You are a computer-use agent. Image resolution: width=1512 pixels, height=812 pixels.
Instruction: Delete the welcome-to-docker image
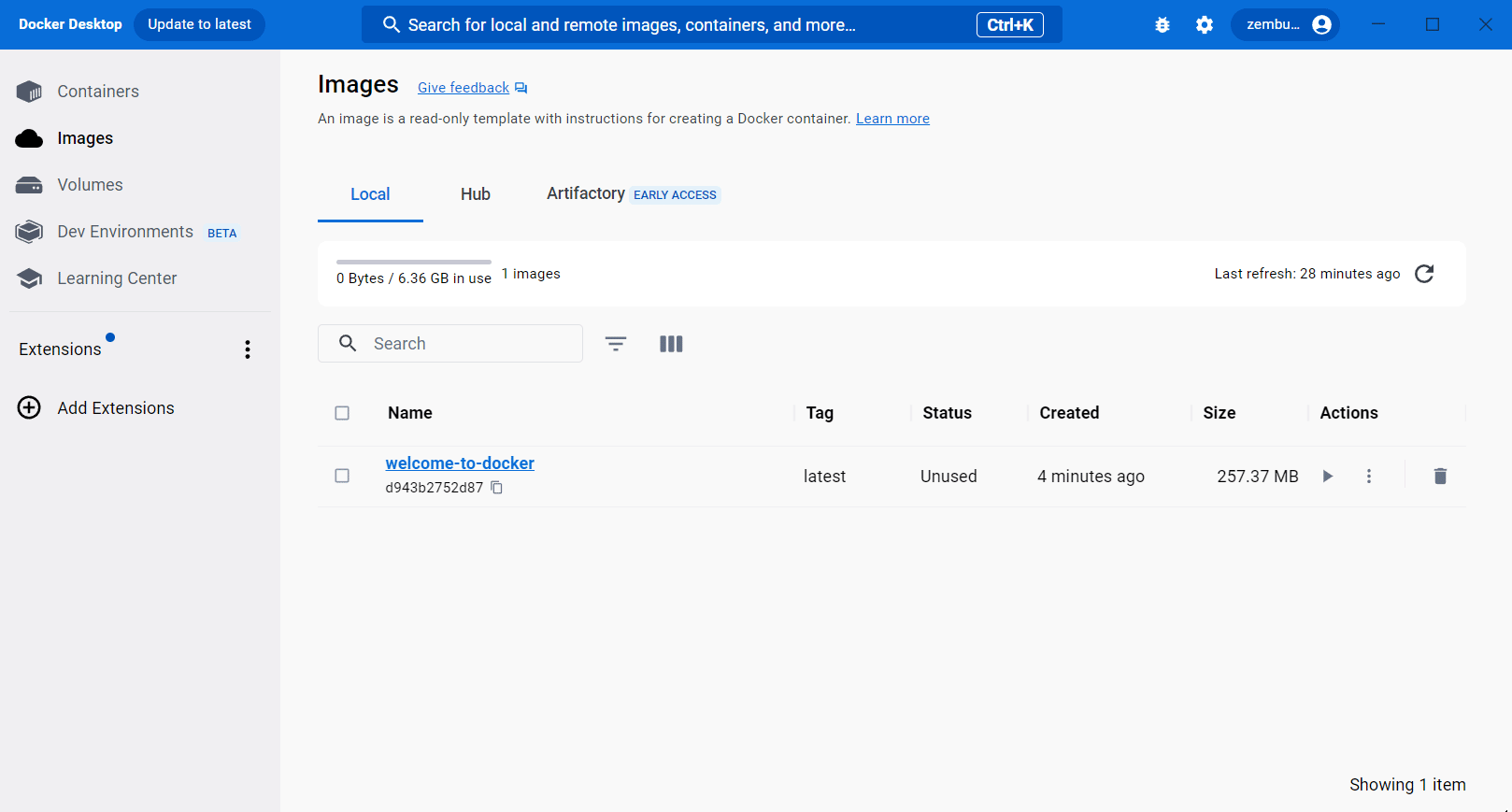pyautogui.click(x=1440, y=477)
